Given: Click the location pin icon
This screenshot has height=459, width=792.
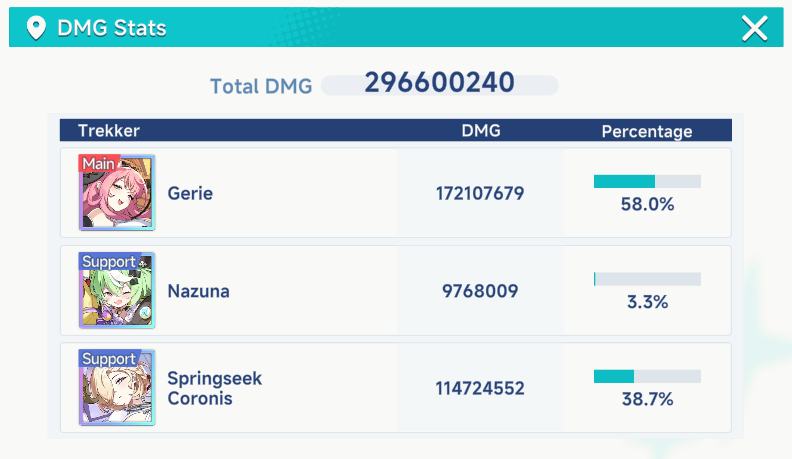Looking at the screenshot, I should click(x=37, y=28).
